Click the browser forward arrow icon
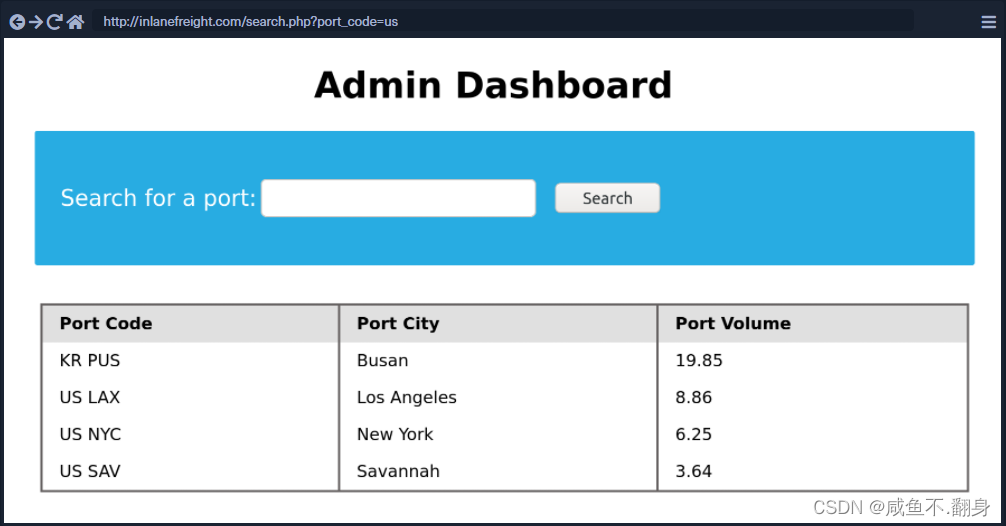1006x526 pixels. coord(36,22)
